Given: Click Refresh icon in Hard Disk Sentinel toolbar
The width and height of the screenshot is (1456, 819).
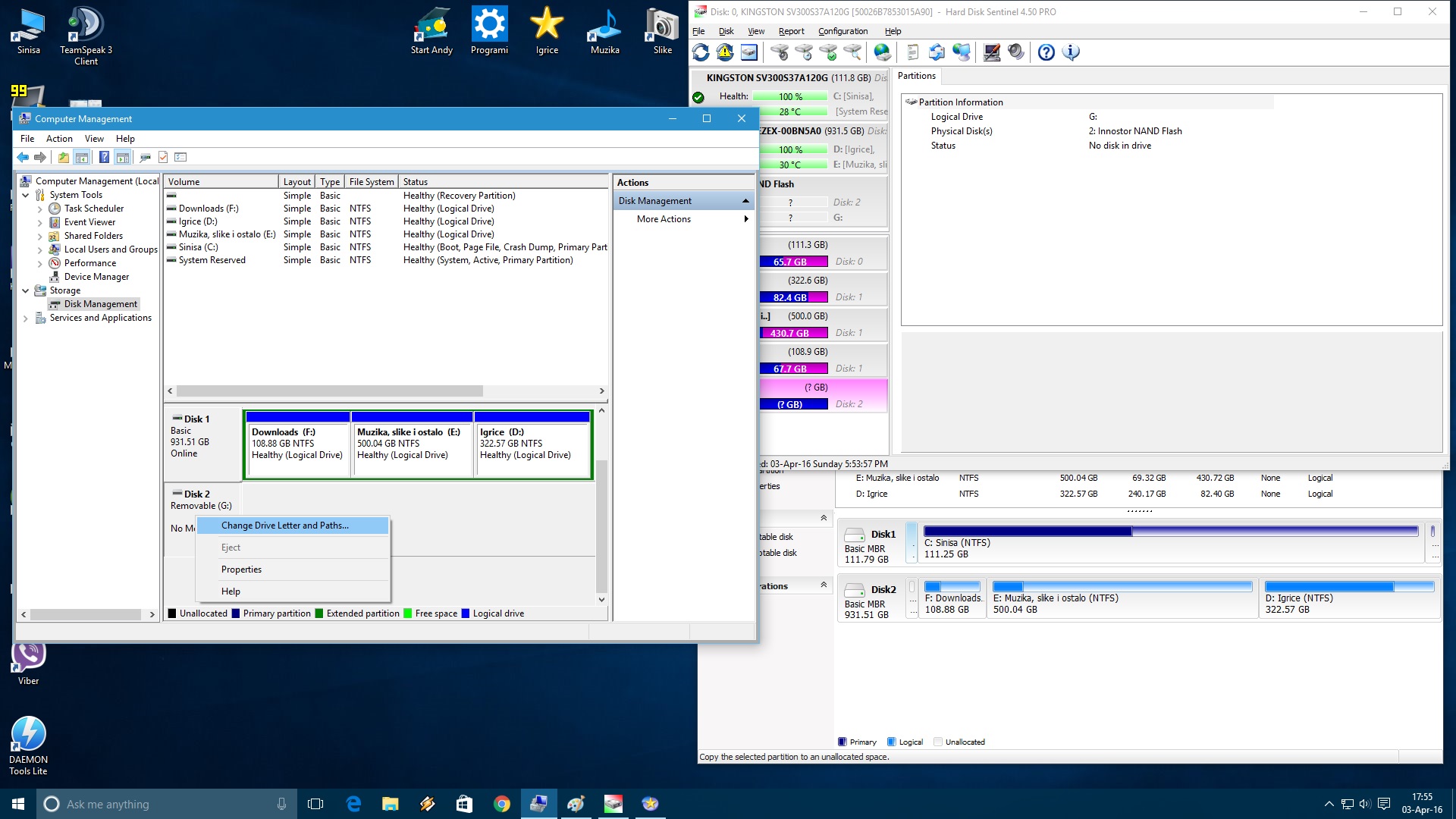Looking at the screenshot, I should pyautogui.click(x=701, y=52).
